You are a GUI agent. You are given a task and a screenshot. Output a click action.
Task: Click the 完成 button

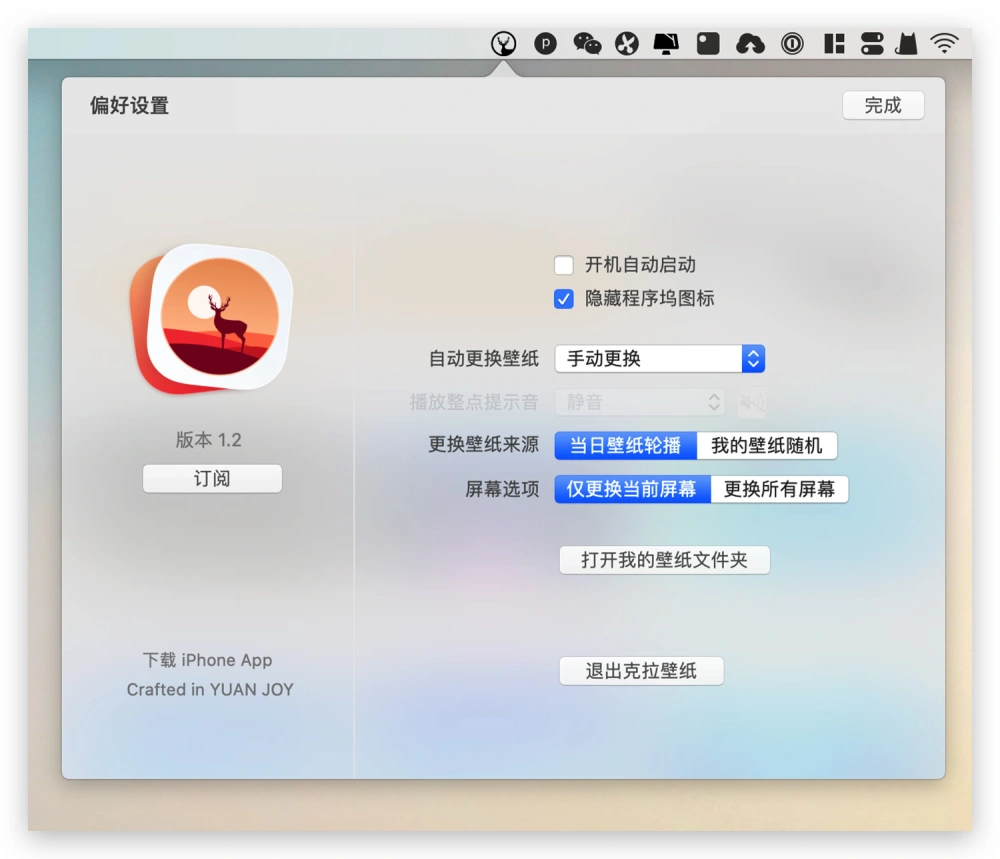tap(883, 105)
